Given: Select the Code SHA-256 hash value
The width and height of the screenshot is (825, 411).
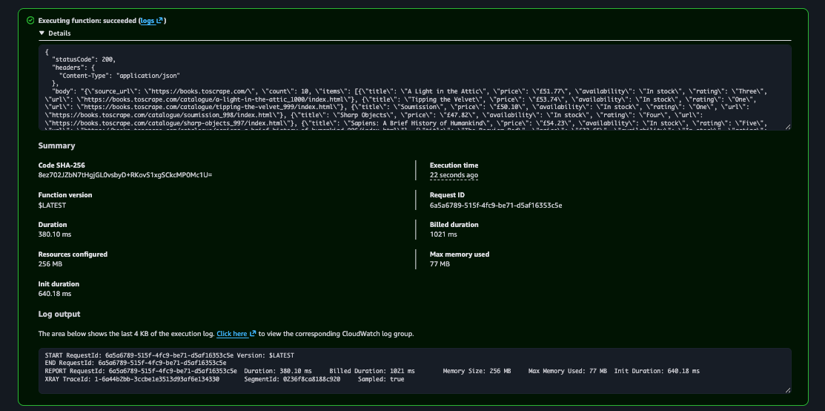Looking at the screenshot, I should tap(125, 175).
